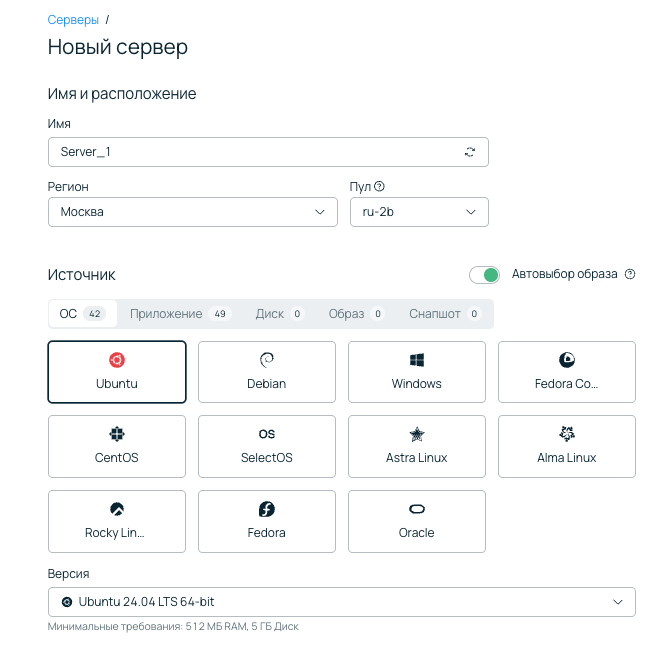Pick the Windows OS tile
Viewport: 645px width, 654px height.
click(x=417, y=372)
